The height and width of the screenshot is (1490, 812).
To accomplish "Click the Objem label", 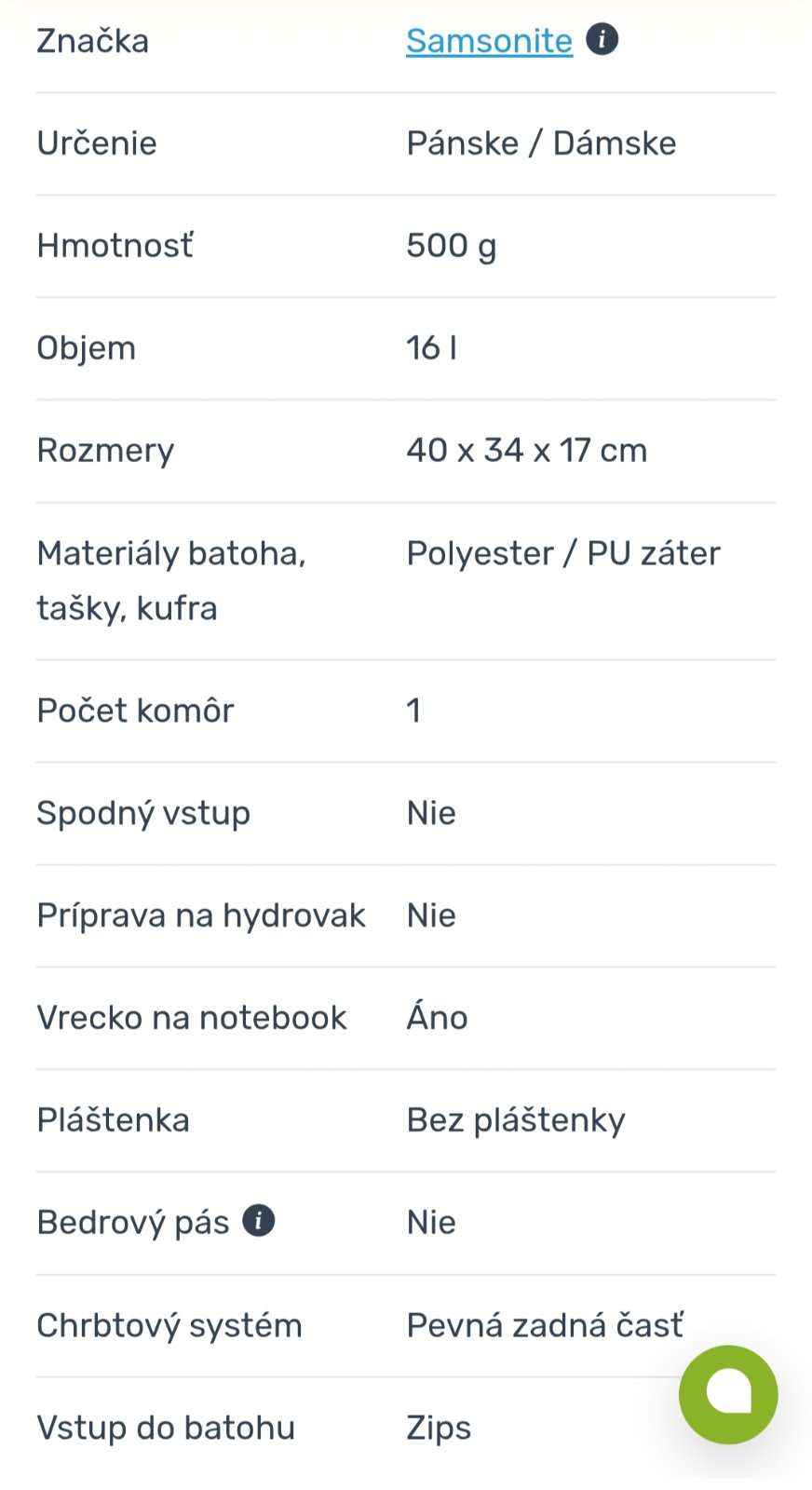I will tap(87, 348).
